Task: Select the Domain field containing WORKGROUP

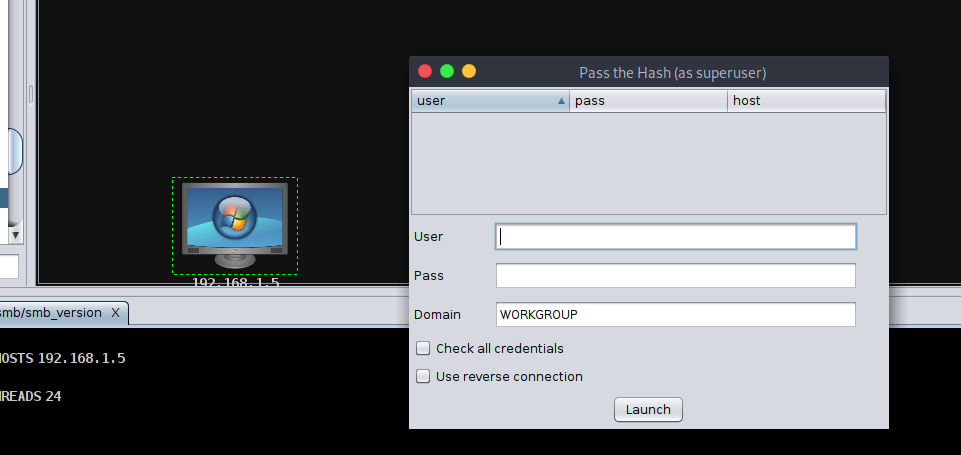Action: (x=675, y=315)
